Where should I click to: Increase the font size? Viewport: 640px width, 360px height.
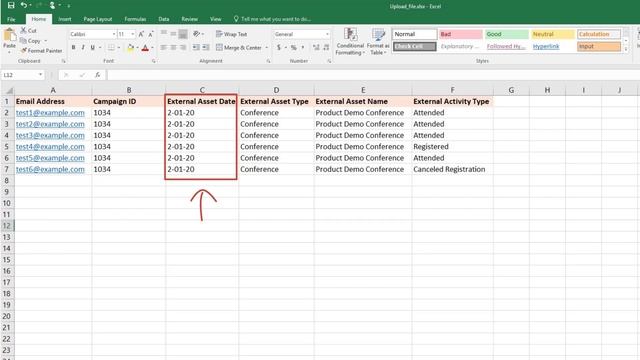pyautogui.click(x=141, y=34)
